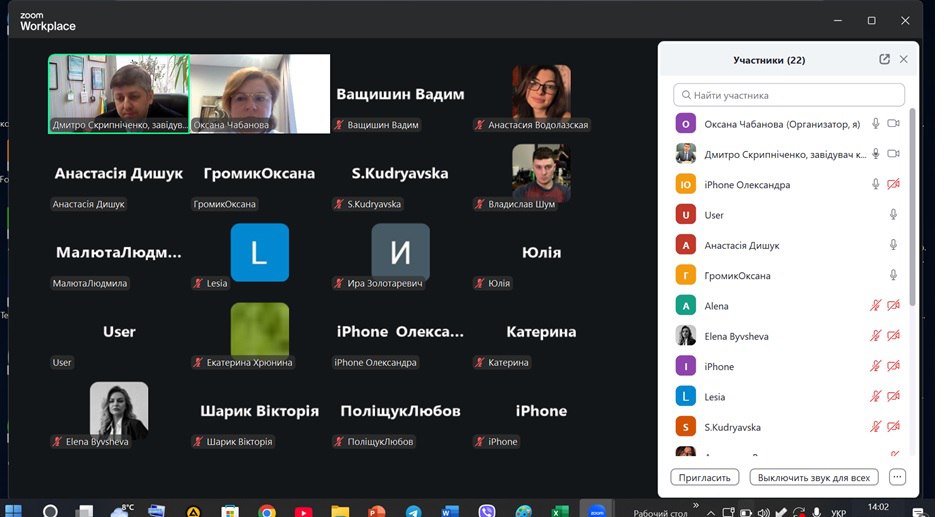The image size is (946, 517).
Task: Click the microphone icon in User's list row
Action: tap(894, 215)
